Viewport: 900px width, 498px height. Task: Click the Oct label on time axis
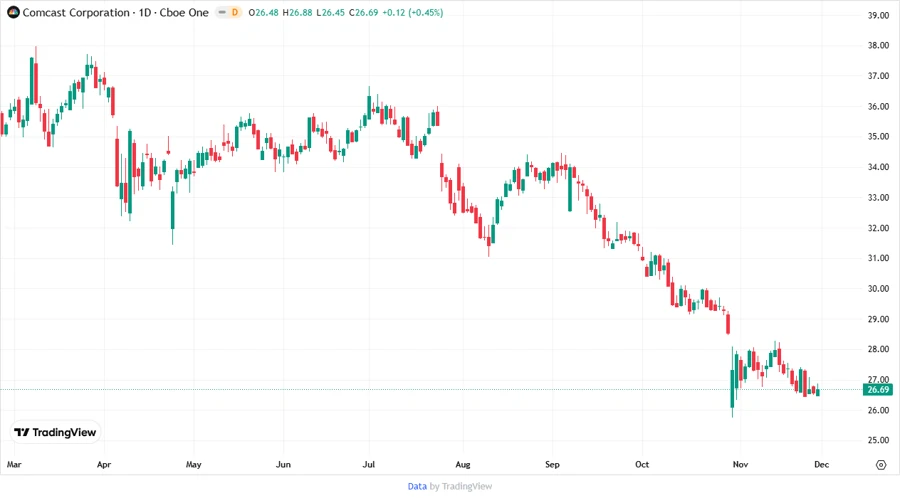click(x=642, y=464)
